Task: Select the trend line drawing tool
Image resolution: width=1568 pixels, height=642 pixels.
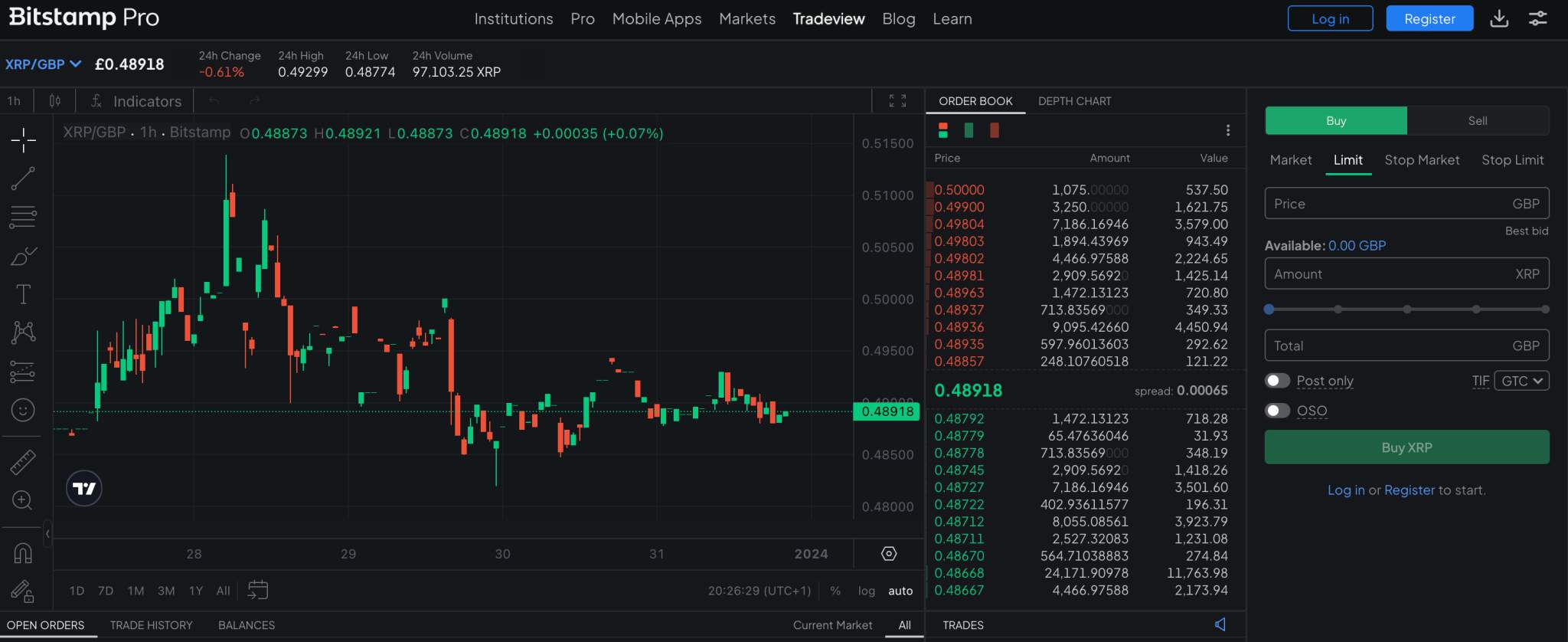Action: point(23,179)
